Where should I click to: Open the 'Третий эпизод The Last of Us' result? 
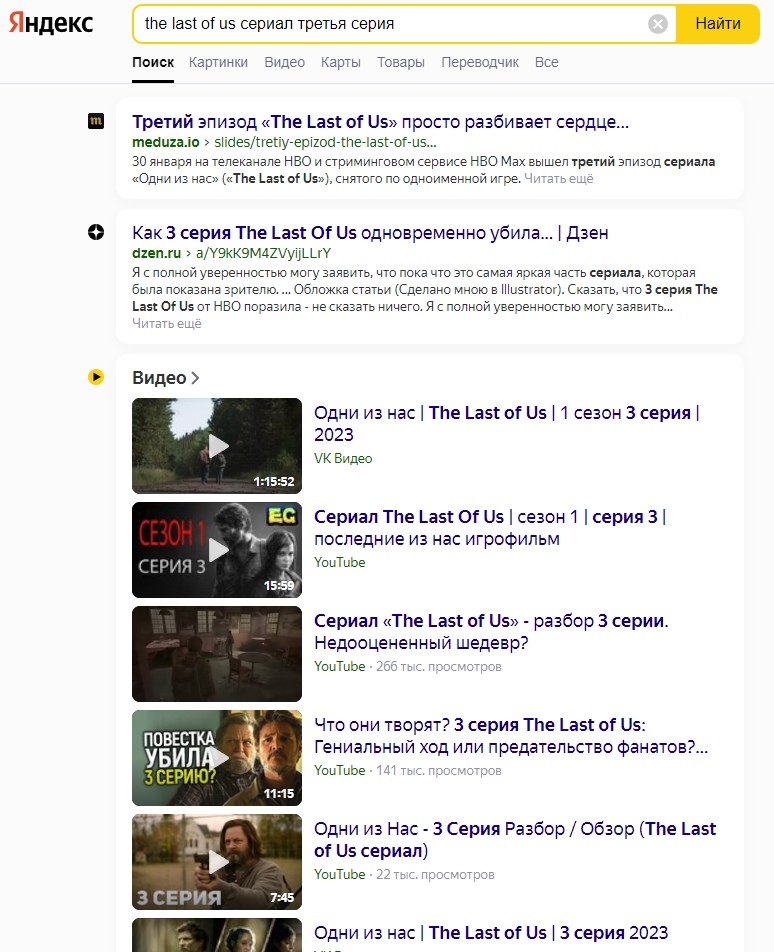click(x=381, y=121)
